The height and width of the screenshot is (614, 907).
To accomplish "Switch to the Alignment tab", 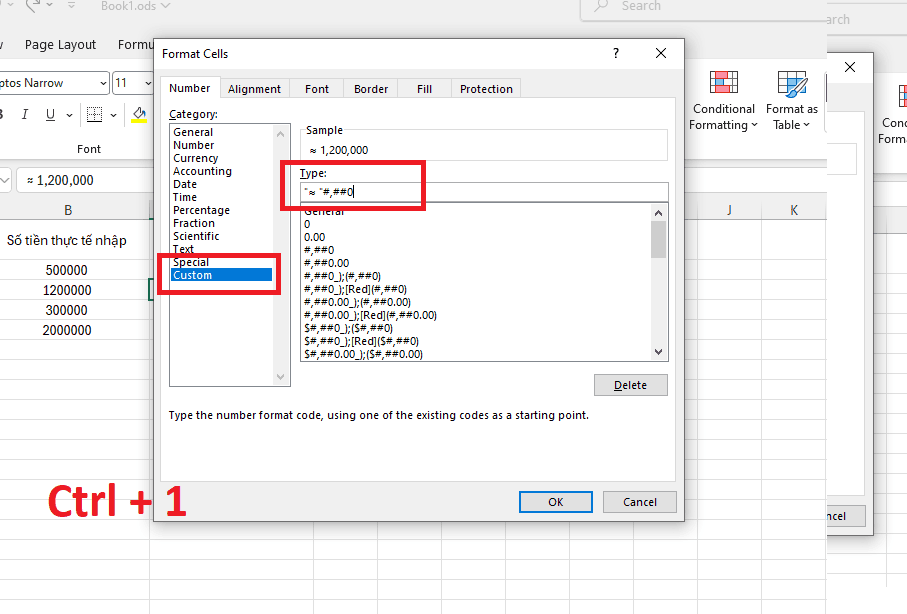I will pyautogui.click(x=254, y=89).
